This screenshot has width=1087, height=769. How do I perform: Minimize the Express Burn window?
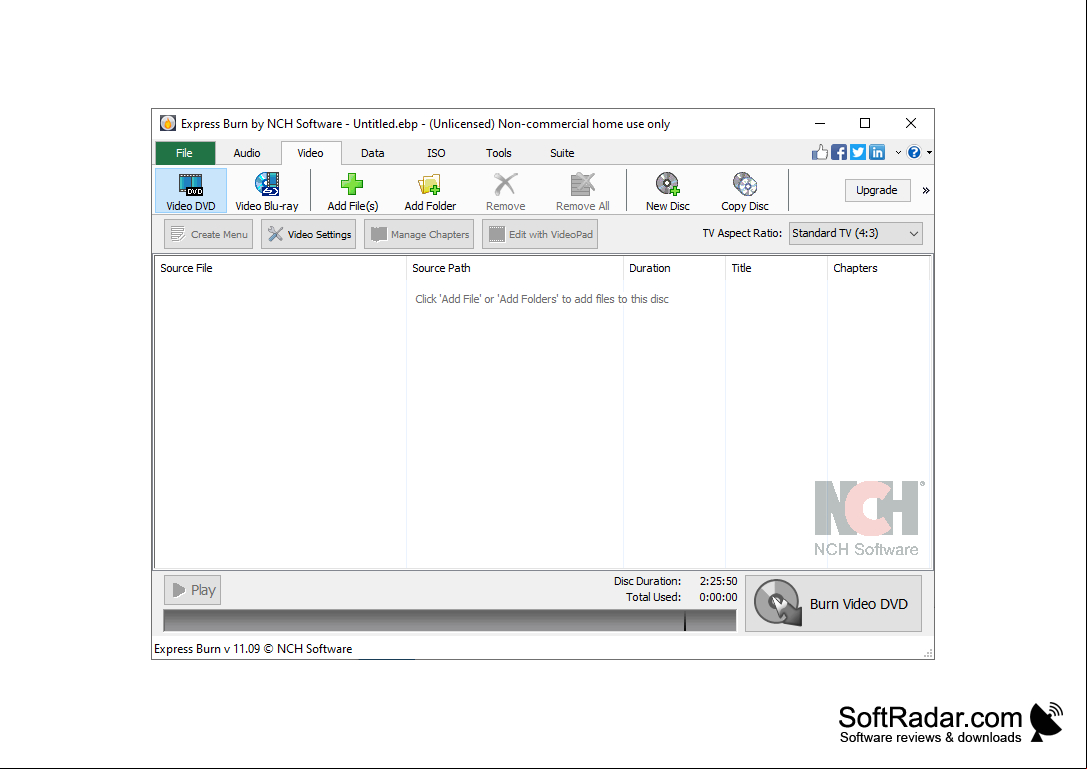pos(820,123)
